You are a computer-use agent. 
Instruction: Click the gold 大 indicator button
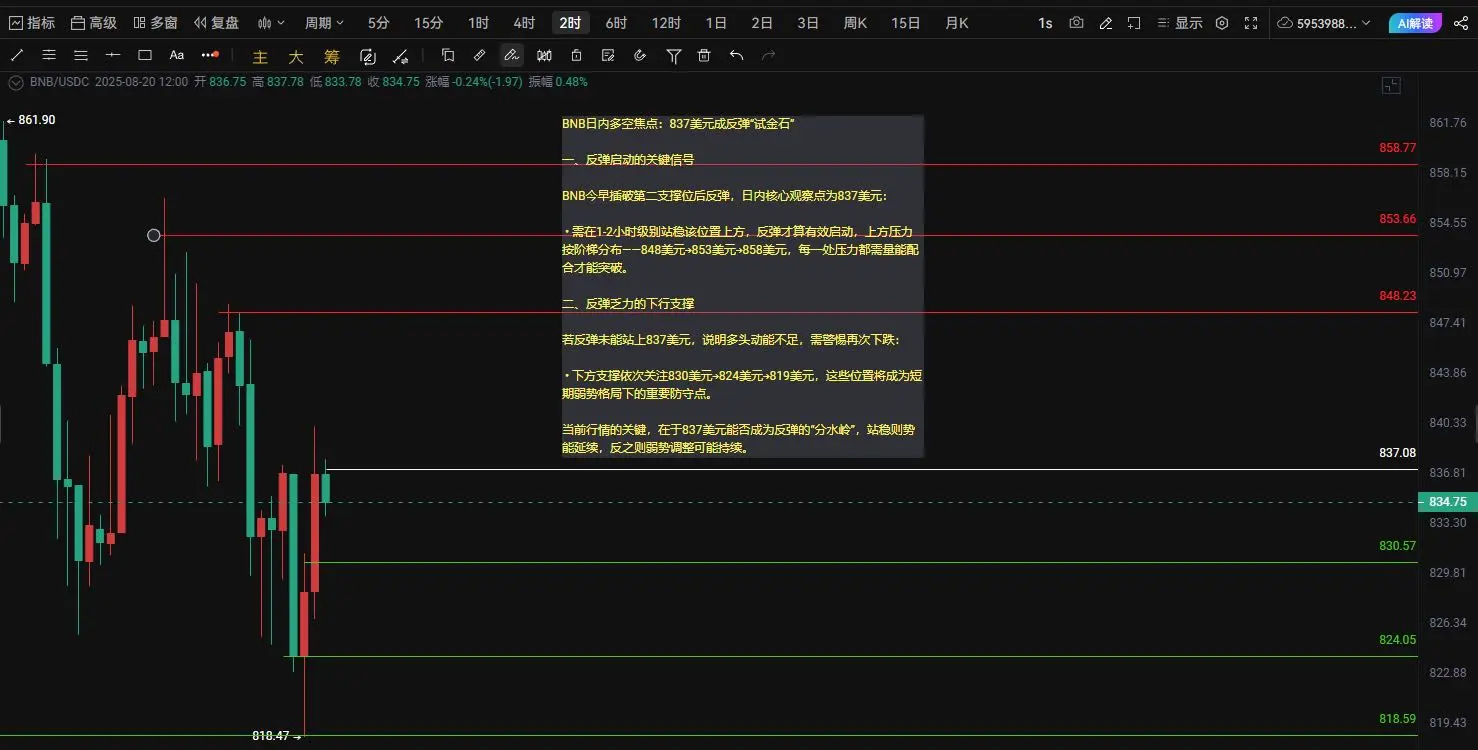296,57
